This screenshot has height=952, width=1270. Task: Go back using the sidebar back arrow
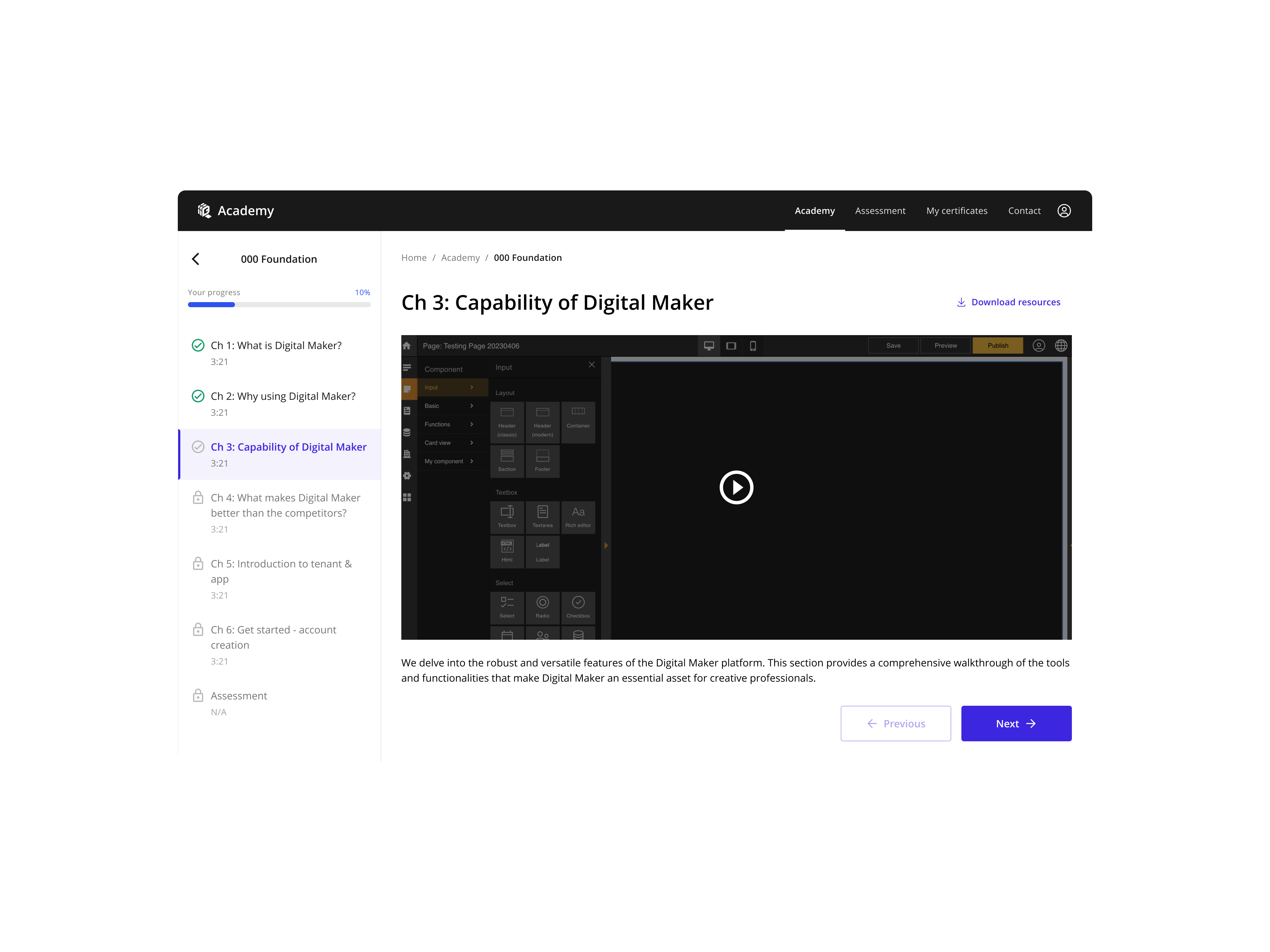(x=196, y=259)
